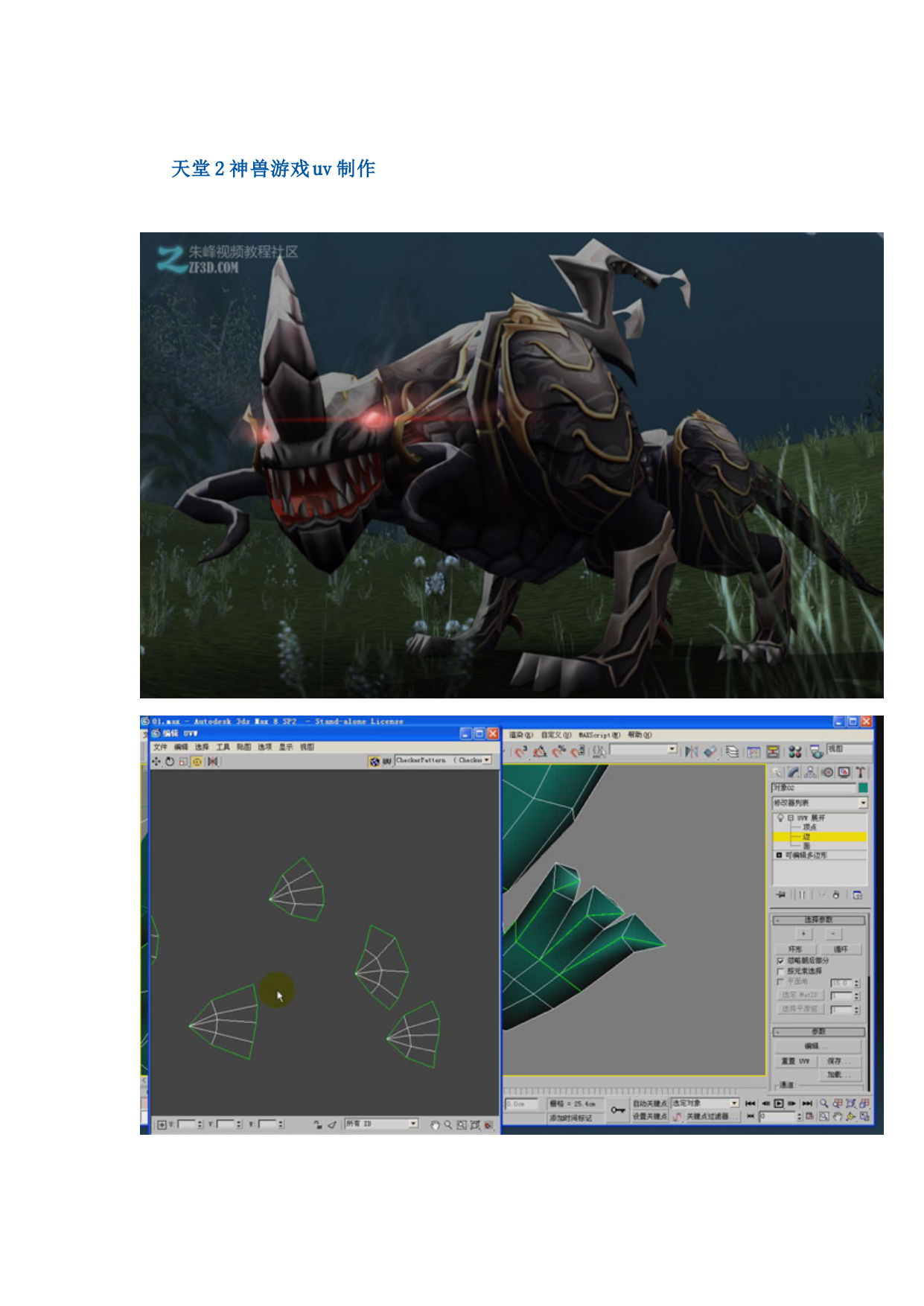The height and width of the screenshot is (1306, 924).
Task: Open the rendering menu left of Customize
Action: click(x=521, y=735)
